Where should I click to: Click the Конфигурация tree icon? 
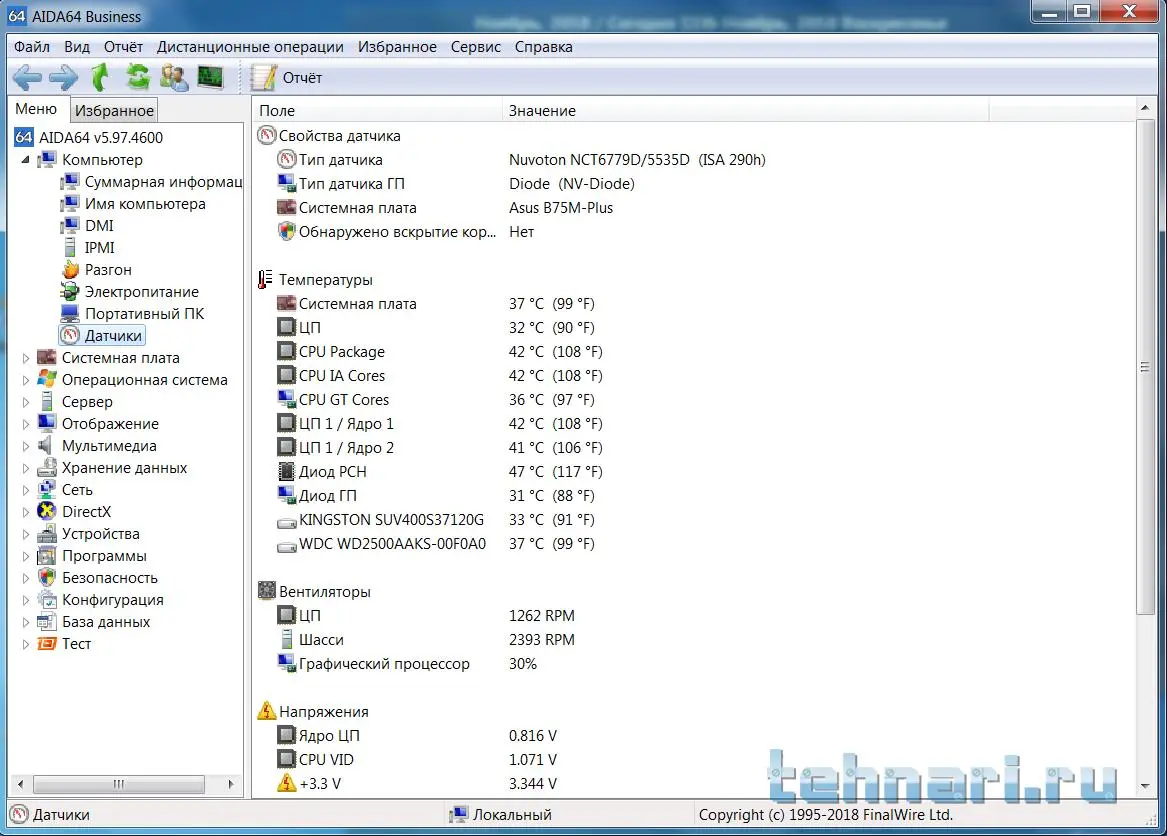click(47, 600)
